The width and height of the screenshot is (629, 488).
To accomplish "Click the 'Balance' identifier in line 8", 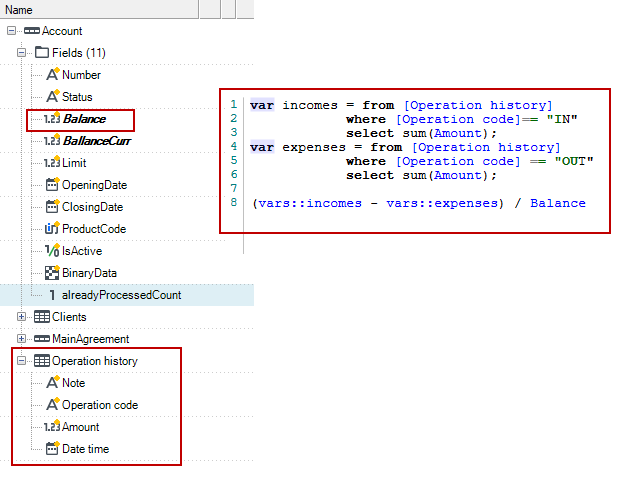I will (x=558, y=203).
